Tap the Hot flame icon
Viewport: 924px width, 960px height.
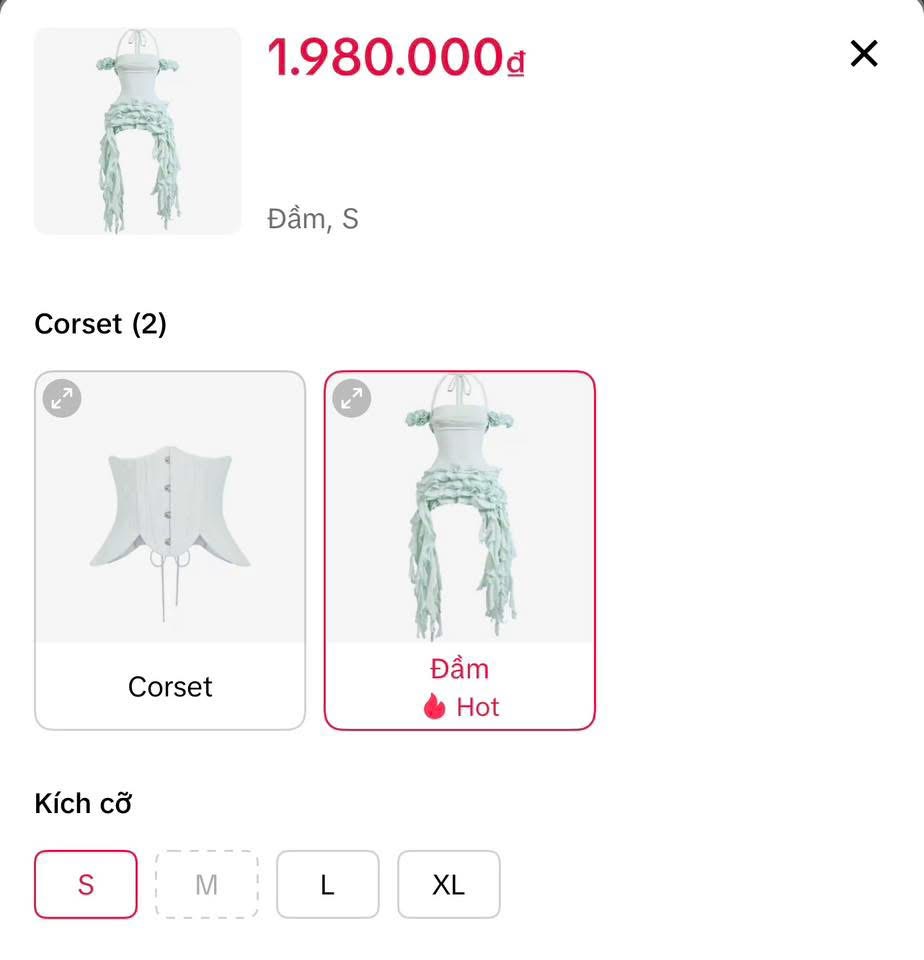coord(435,707)
